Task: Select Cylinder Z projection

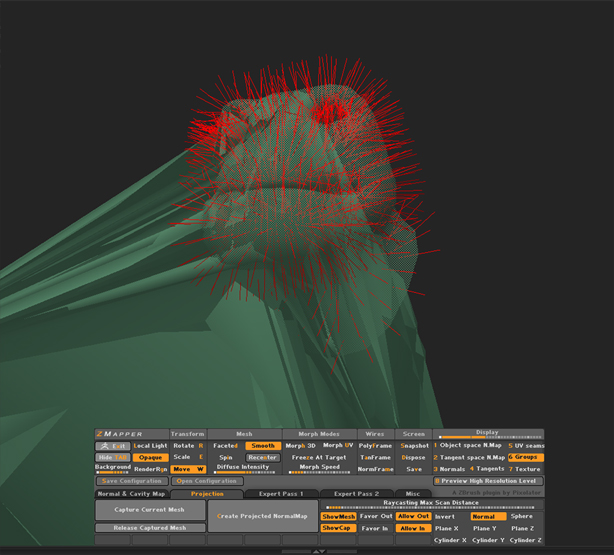Action: [x=526, y=540]
